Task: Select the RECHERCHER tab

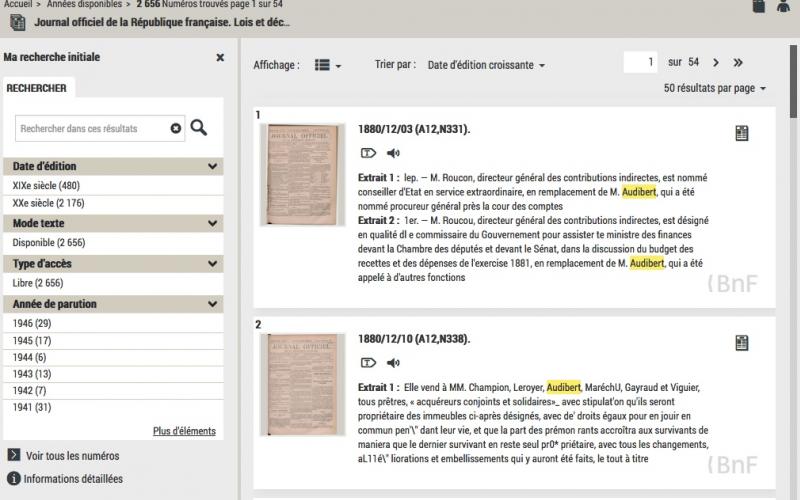Action: click(x=37, y=88)
